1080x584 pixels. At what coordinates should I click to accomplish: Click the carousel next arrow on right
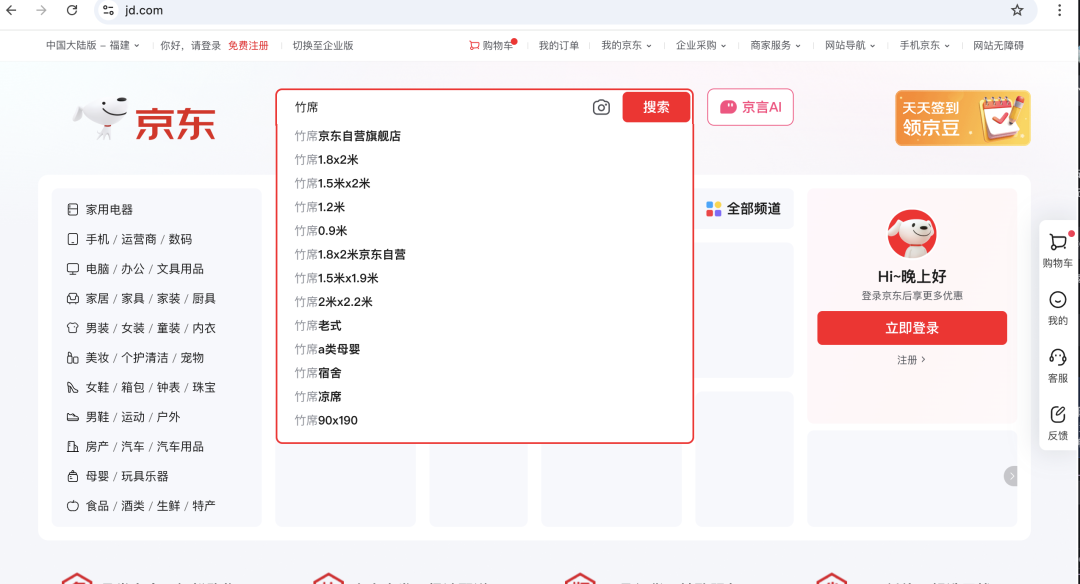point(1010,476)
